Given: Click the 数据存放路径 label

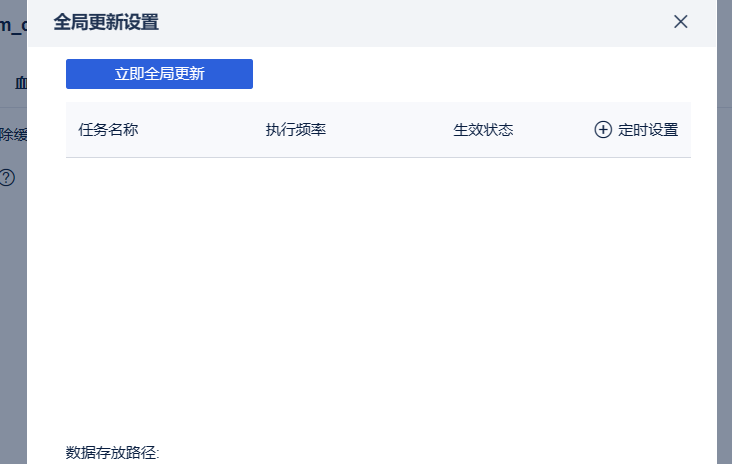Looking at the screenshot, I should 113,452.
